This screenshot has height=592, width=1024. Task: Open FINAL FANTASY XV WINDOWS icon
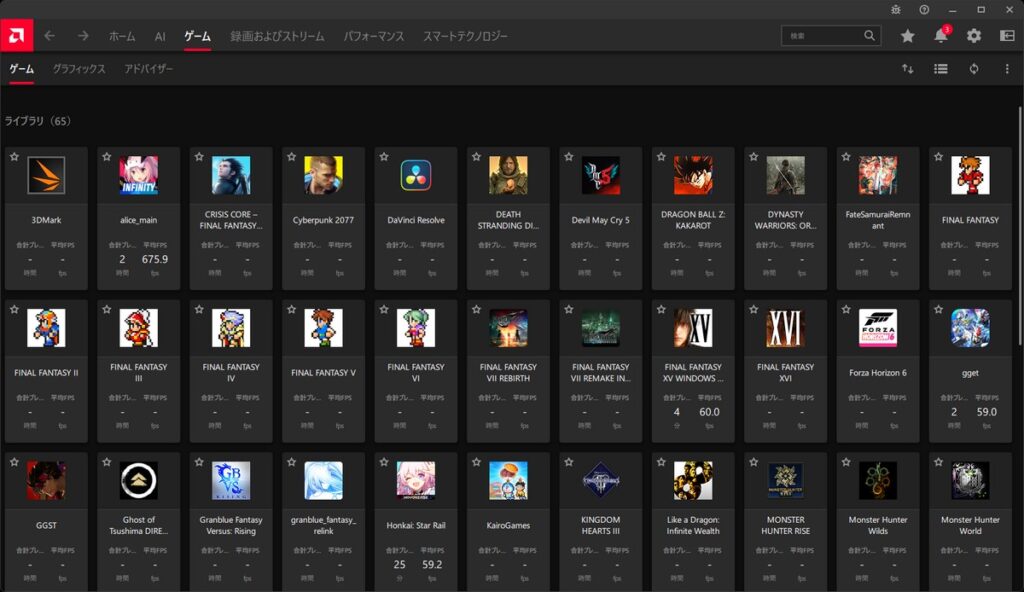[x=693, y=328]
